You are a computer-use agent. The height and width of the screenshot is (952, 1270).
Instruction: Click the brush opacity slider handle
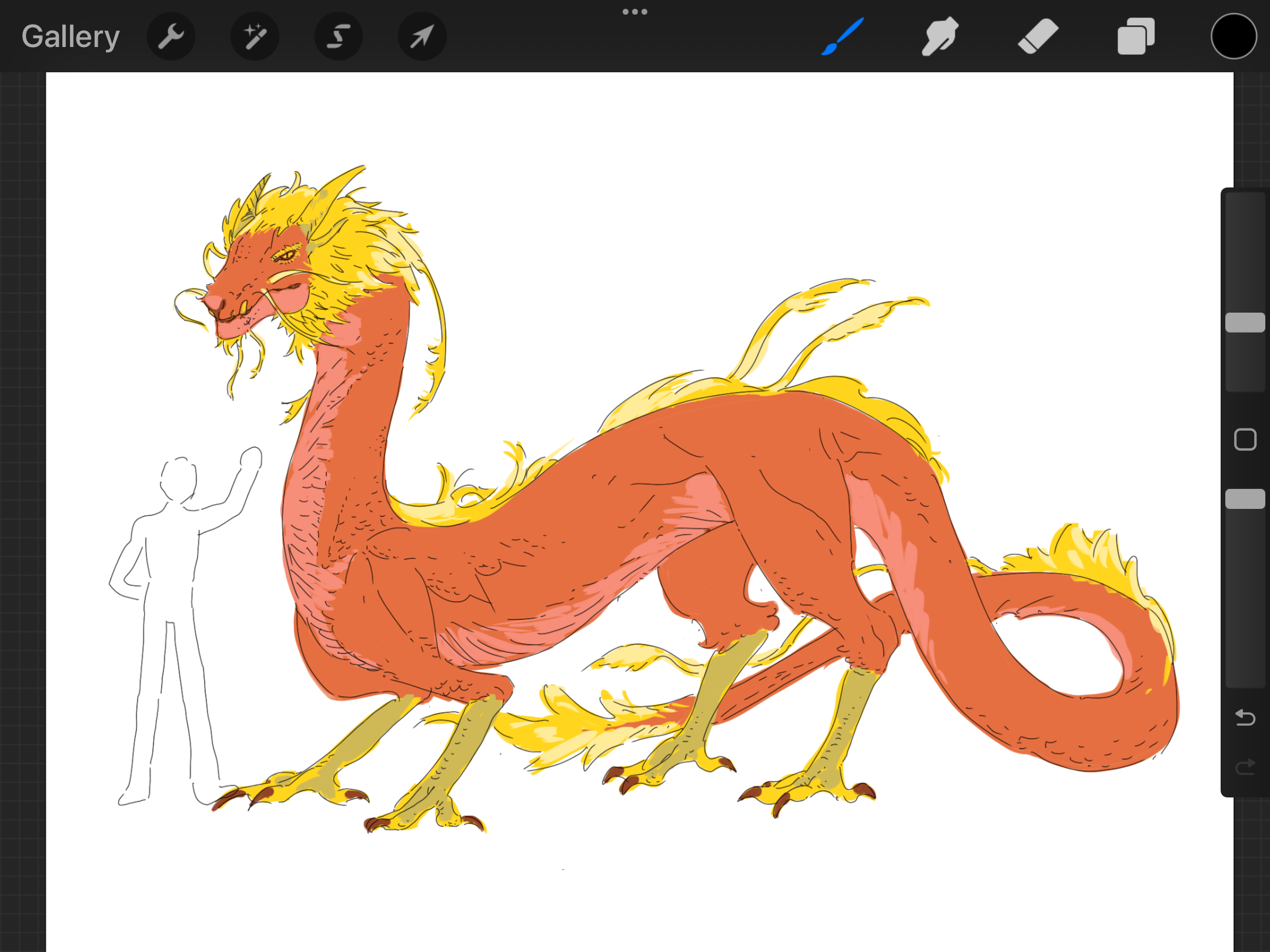1245,499
